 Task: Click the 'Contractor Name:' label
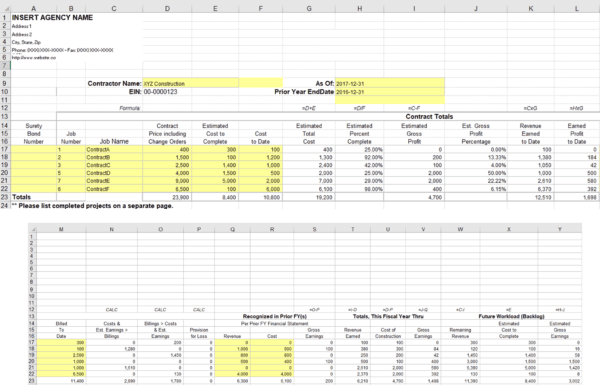[114, 83]
